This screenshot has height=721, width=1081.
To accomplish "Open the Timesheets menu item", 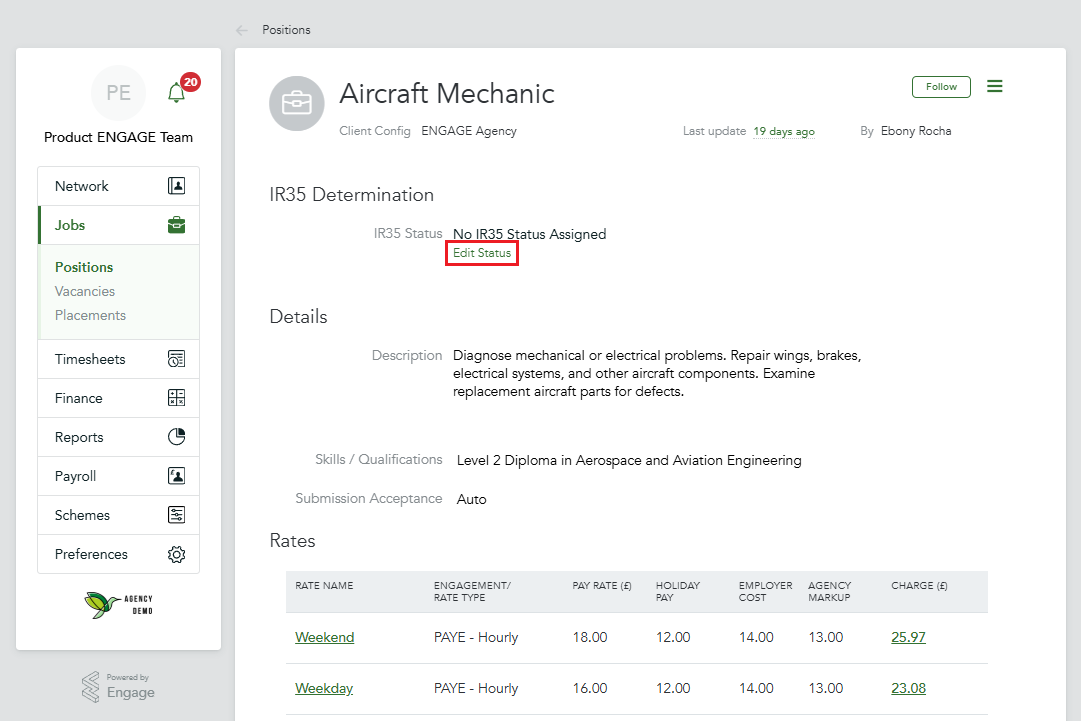I will (119, 359).
